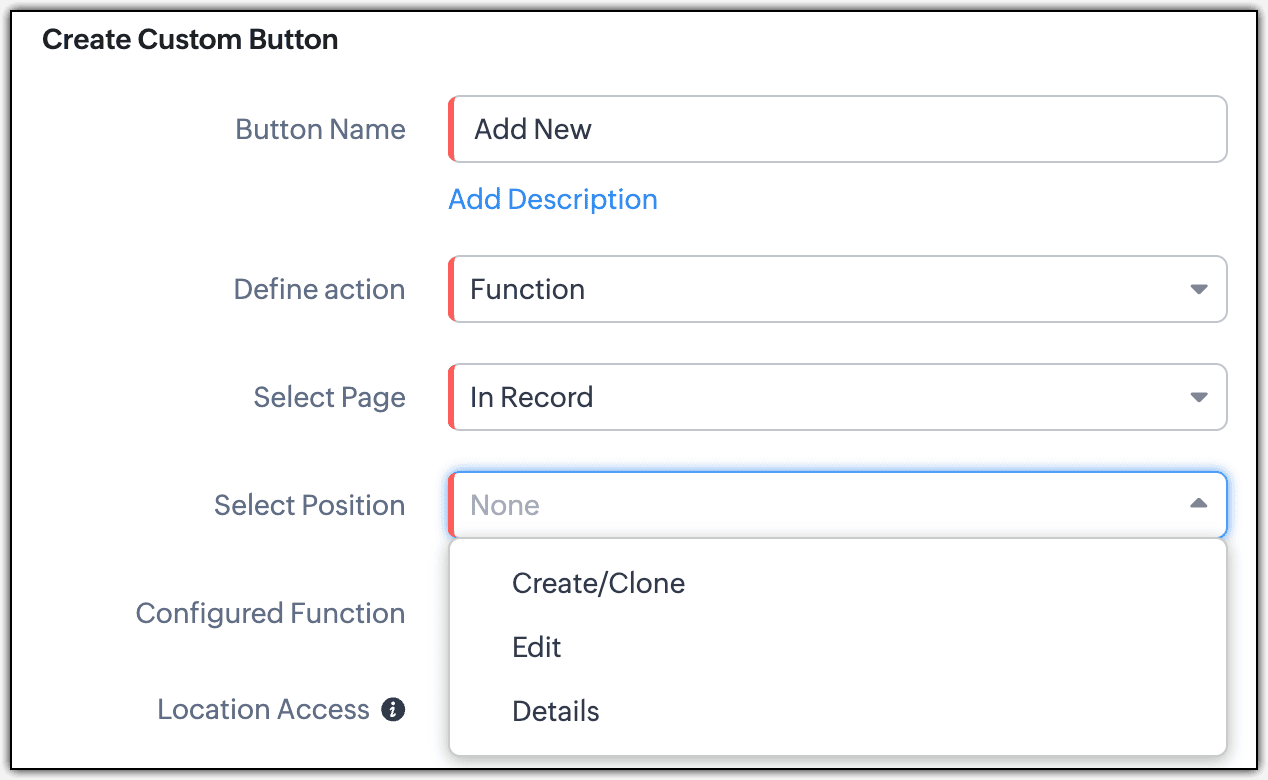Viewport: 1268px width, 780px height.
Task: Click the Define action label
Action: click(x=319, y=289)
